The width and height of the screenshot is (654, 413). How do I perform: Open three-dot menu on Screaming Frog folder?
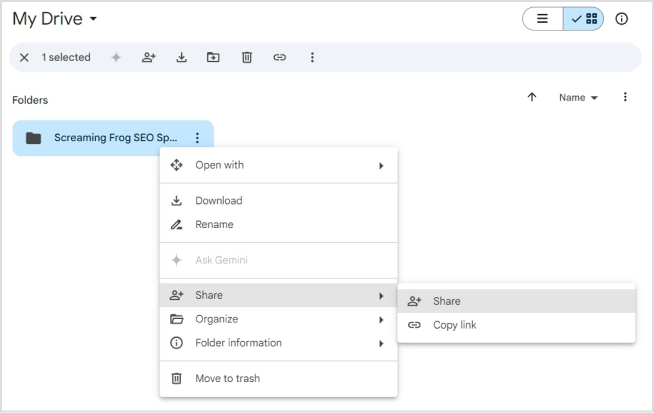(x=197, y=138)
